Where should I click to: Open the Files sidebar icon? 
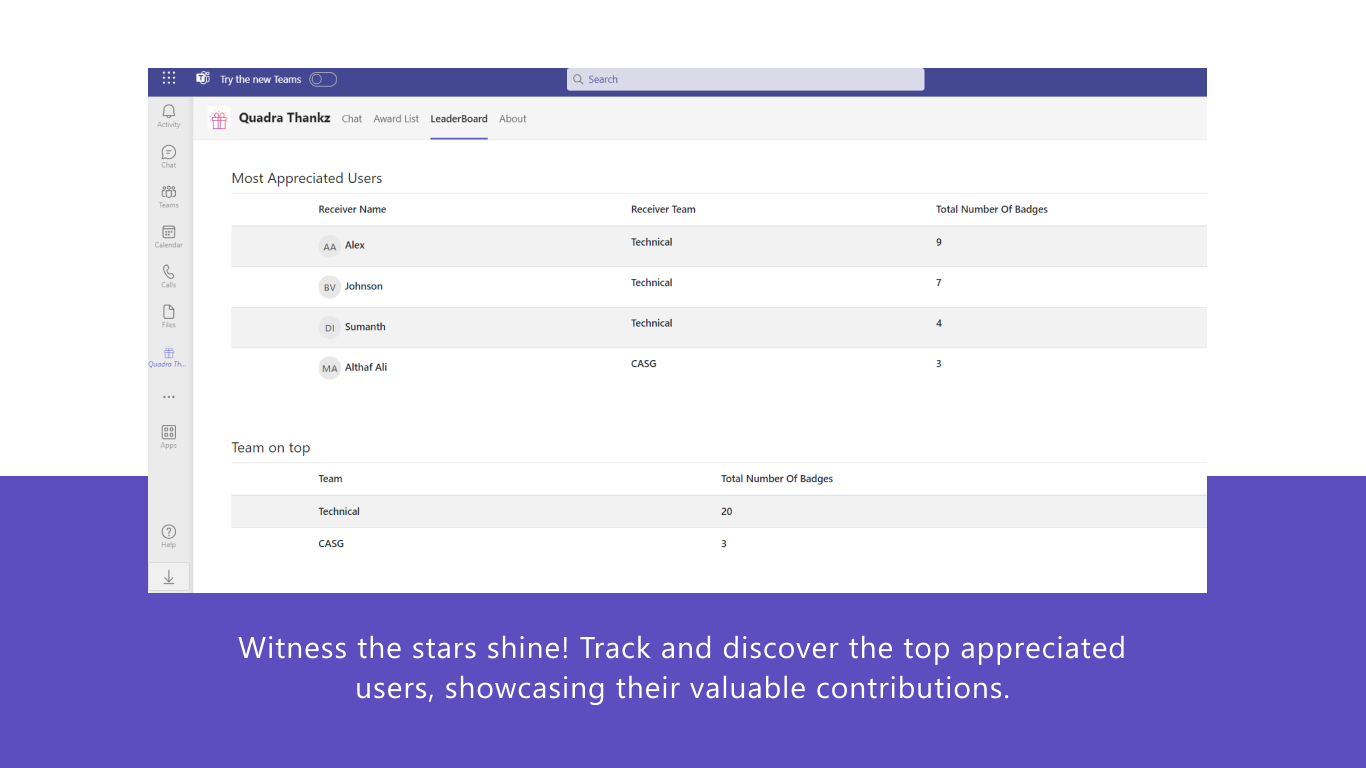click(168, 316)
